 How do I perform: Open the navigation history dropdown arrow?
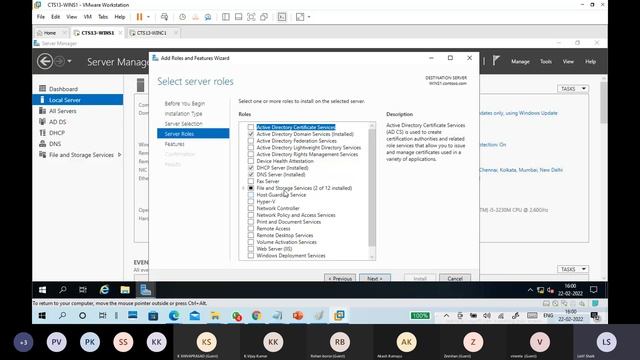[x=69, y=61]
